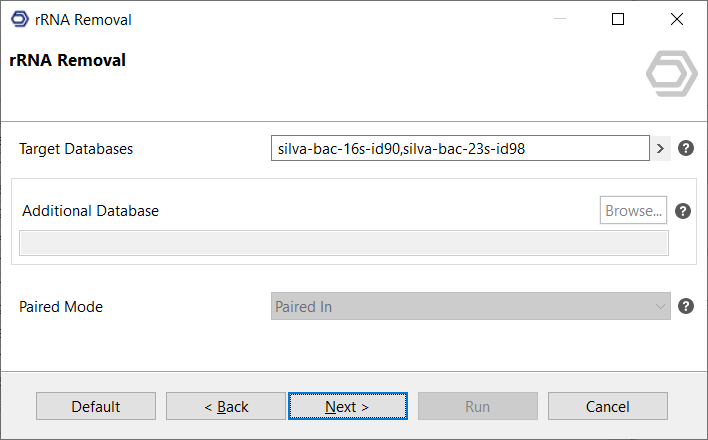Click the help icon for Additional Database
708x440 pixels.
(684, 211)
